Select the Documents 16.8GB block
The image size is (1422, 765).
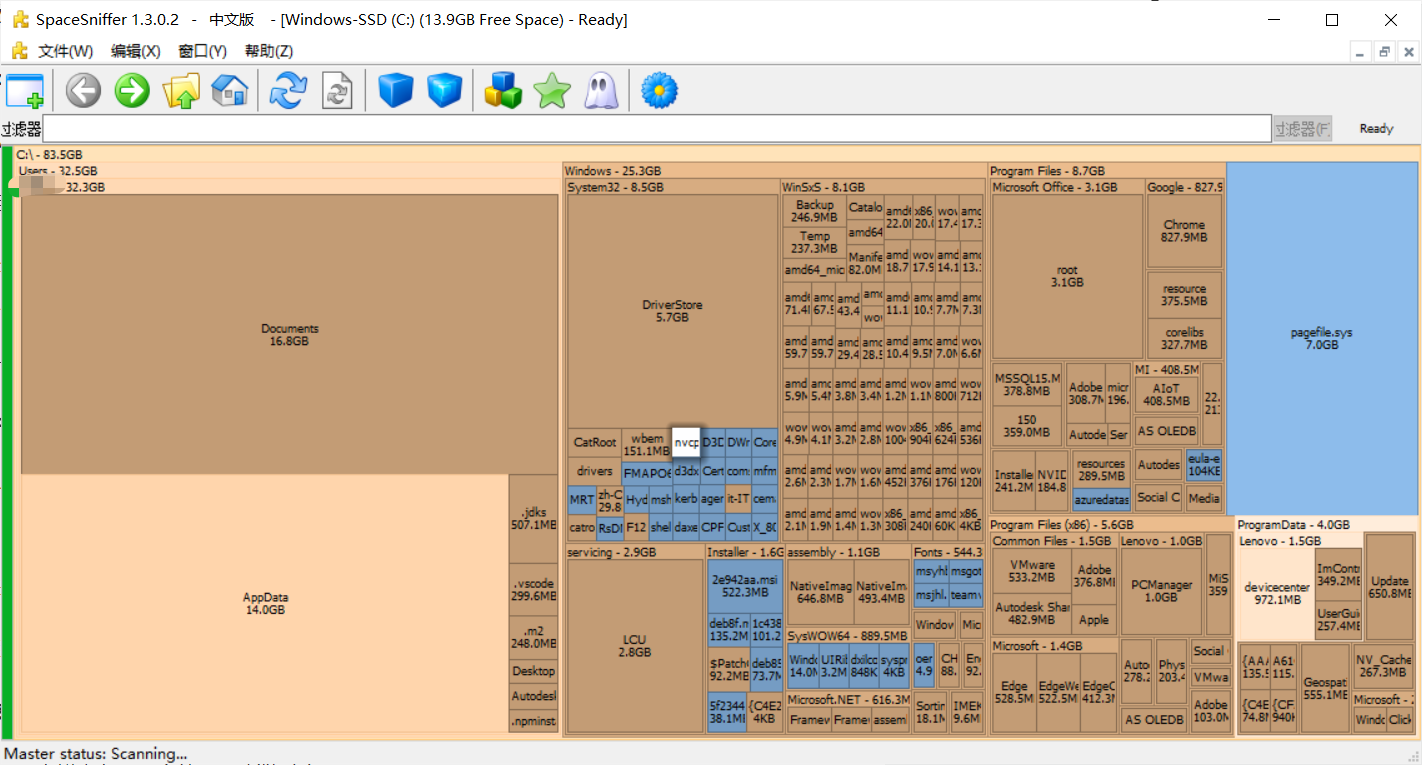click(x=290, y=334)
